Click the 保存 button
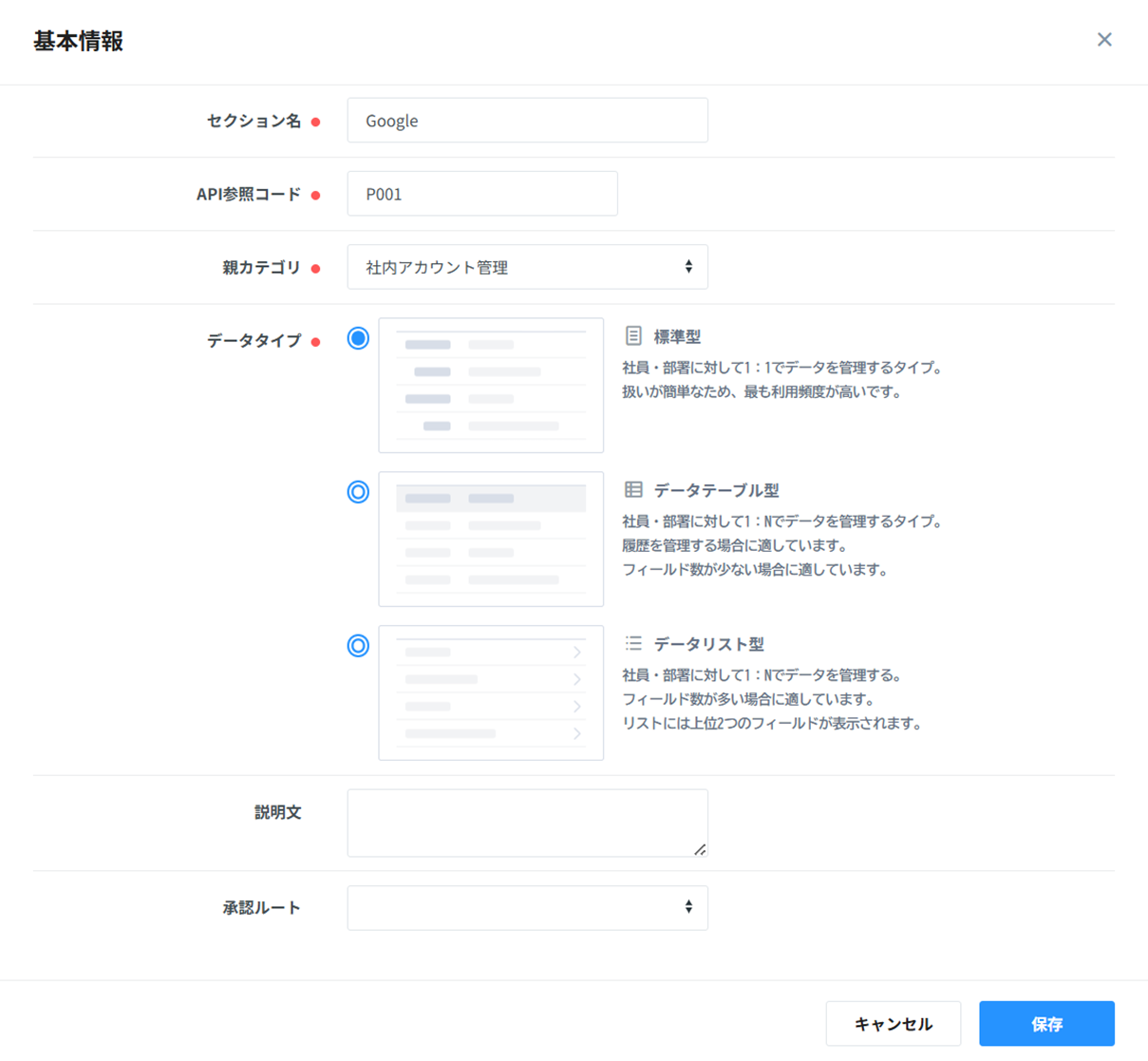This screenshot has height=1061, width=1148. (x=1046, y=1024)
